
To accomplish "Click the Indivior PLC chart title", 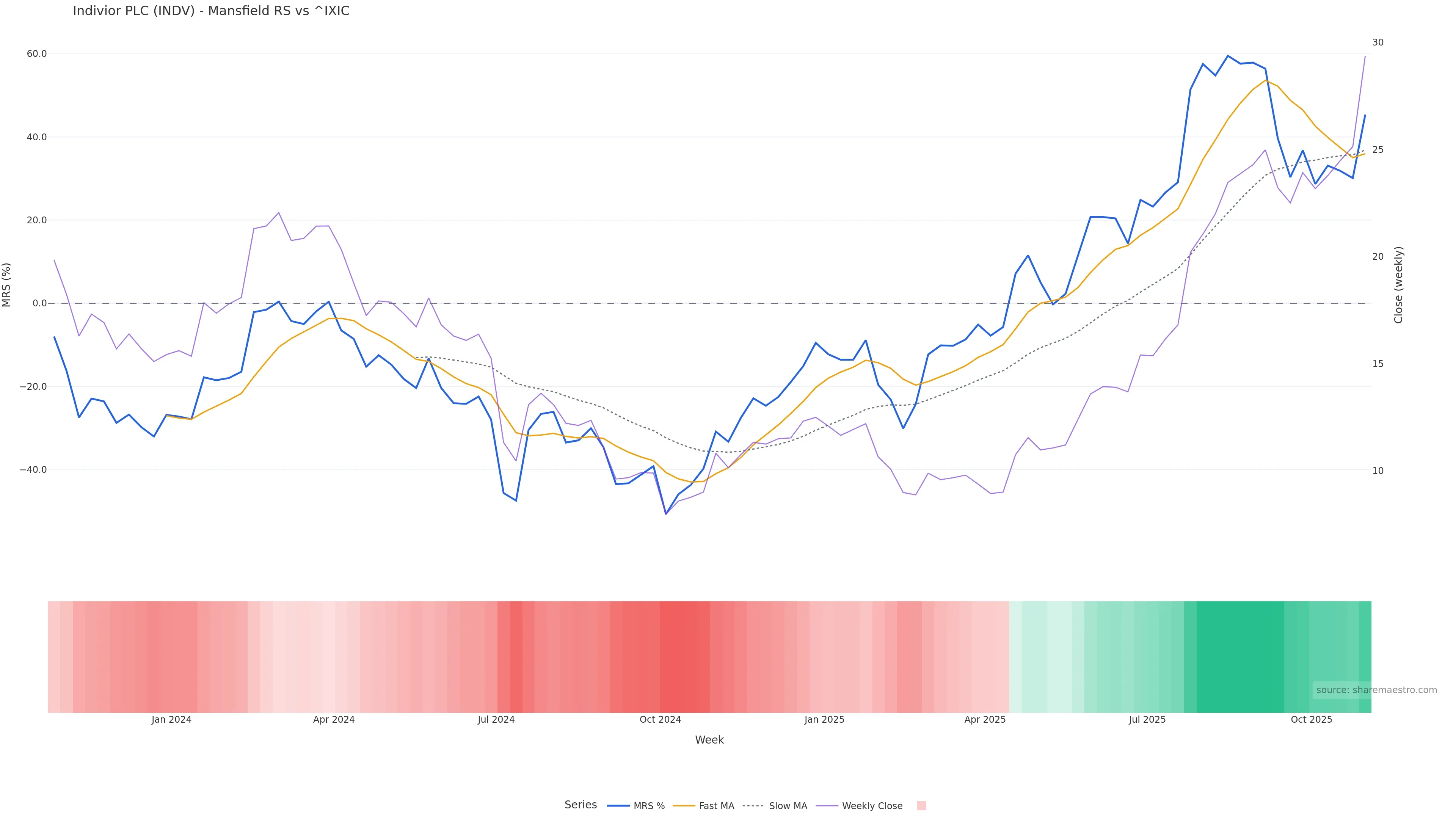I will 211,11.
